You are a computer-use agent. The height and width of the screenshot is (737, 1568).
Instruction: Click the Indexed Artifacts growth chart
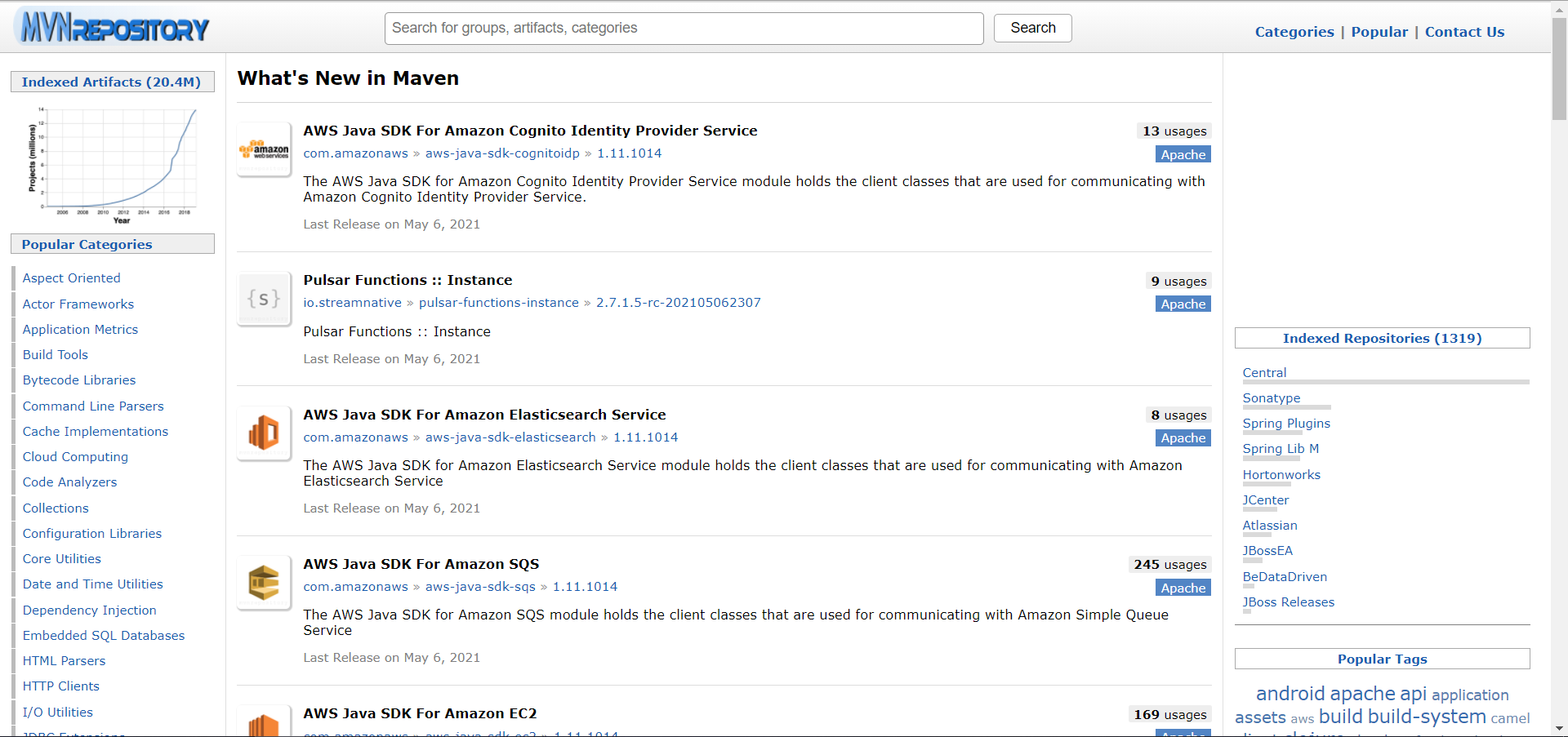point(114,164)
